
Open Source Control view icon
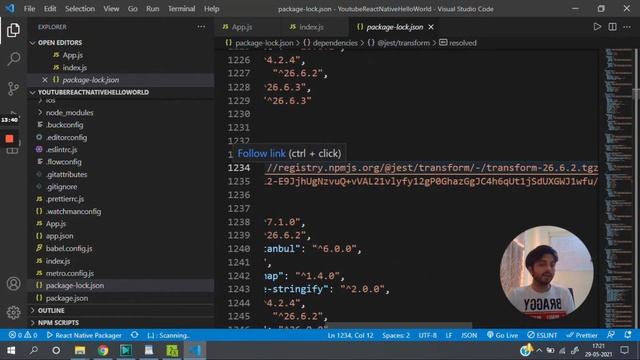coord(13,88)
